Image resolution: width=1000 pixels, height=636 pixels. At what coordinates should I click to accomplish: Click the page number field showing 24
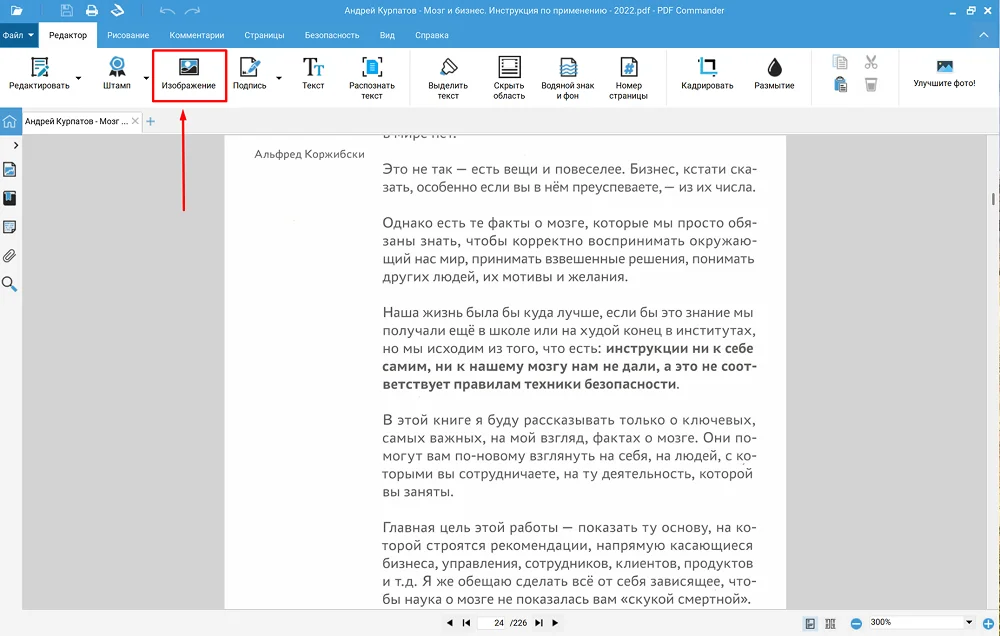(492, 623)
